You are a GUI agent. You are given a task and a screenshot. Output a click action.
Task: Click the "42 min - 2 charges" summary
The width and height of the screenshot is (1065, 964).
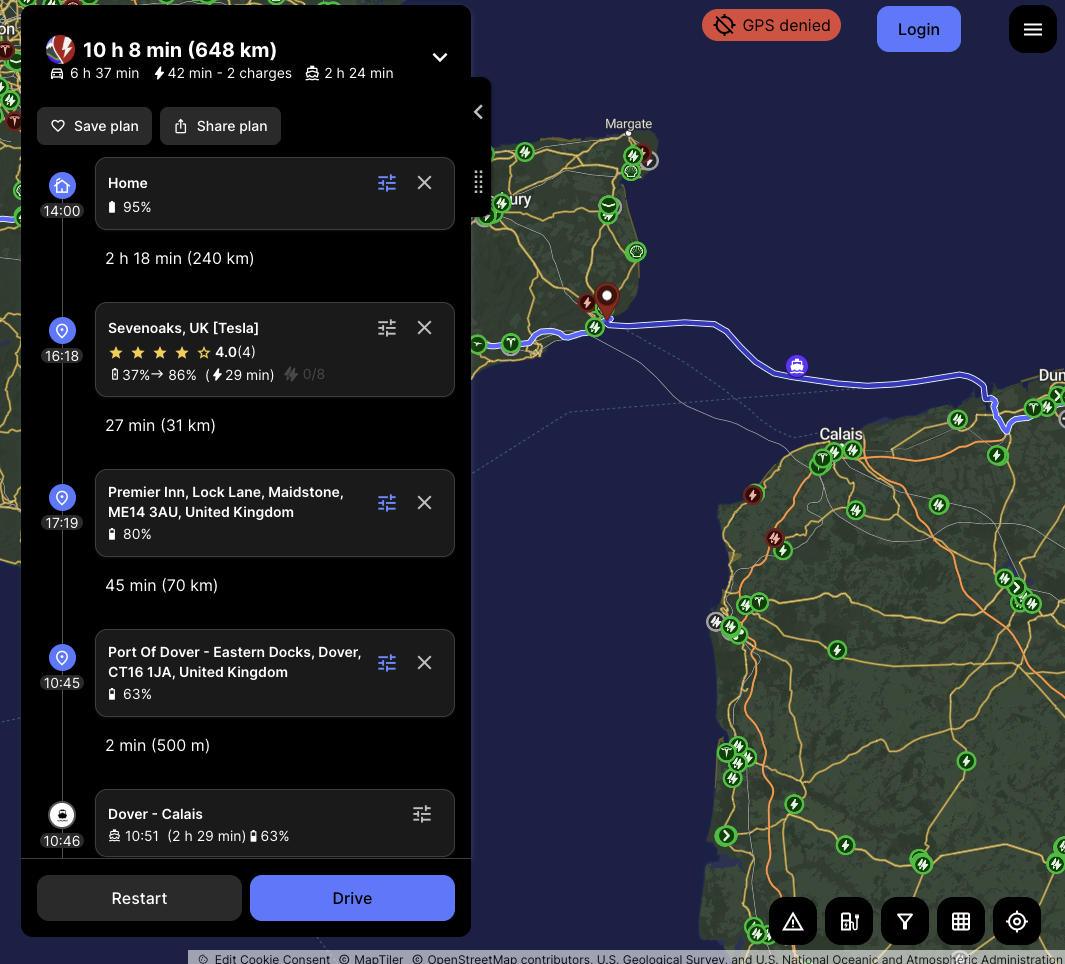pos(223,73)
